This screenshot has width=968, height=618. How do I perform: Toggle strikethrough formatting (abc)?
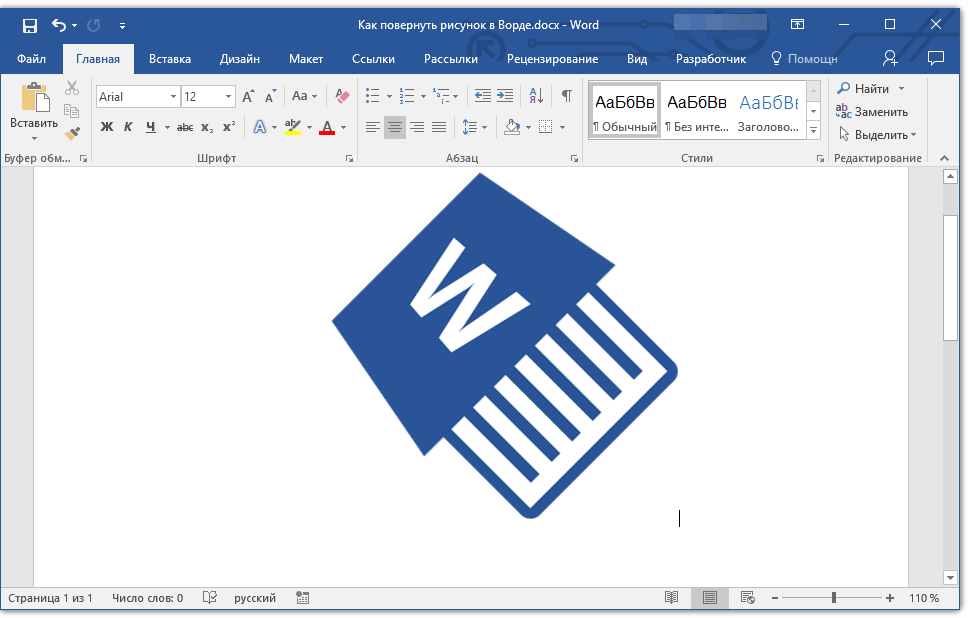pos(185,127)
